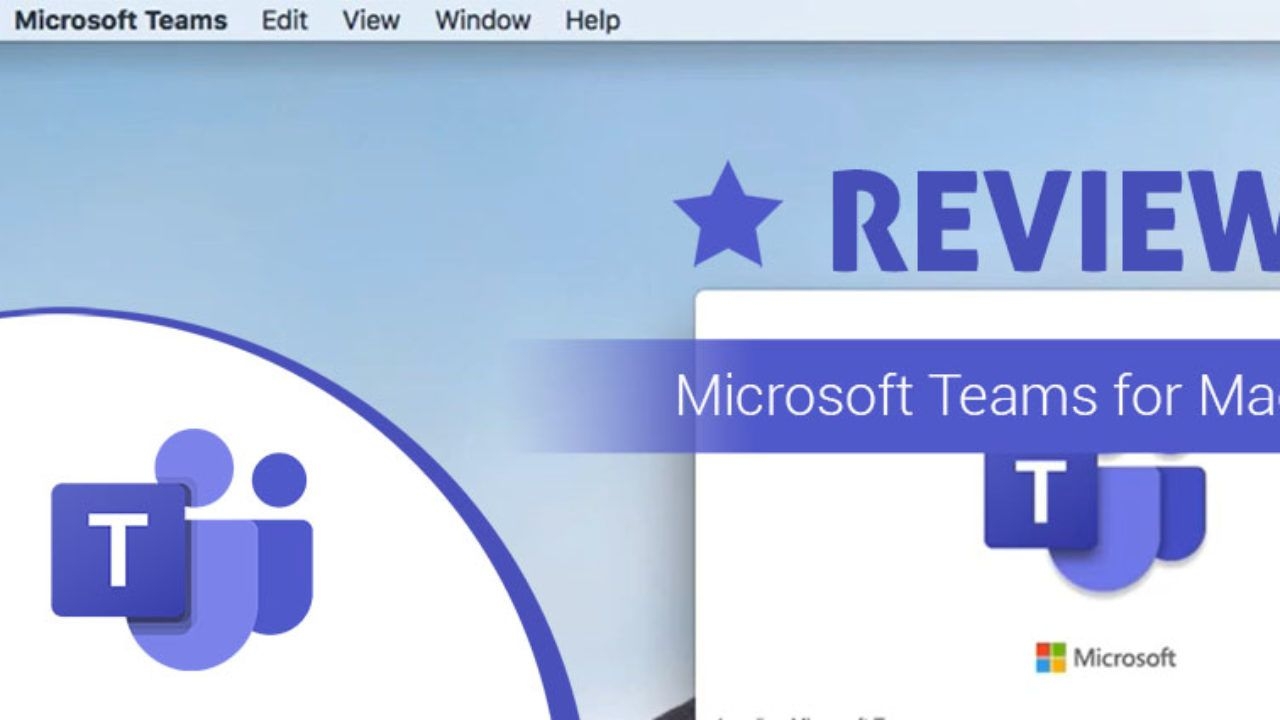The width and height of the screenshot is (1280, 720).
Task: Click the REVIEW headline text
Action: [1054, 220]
